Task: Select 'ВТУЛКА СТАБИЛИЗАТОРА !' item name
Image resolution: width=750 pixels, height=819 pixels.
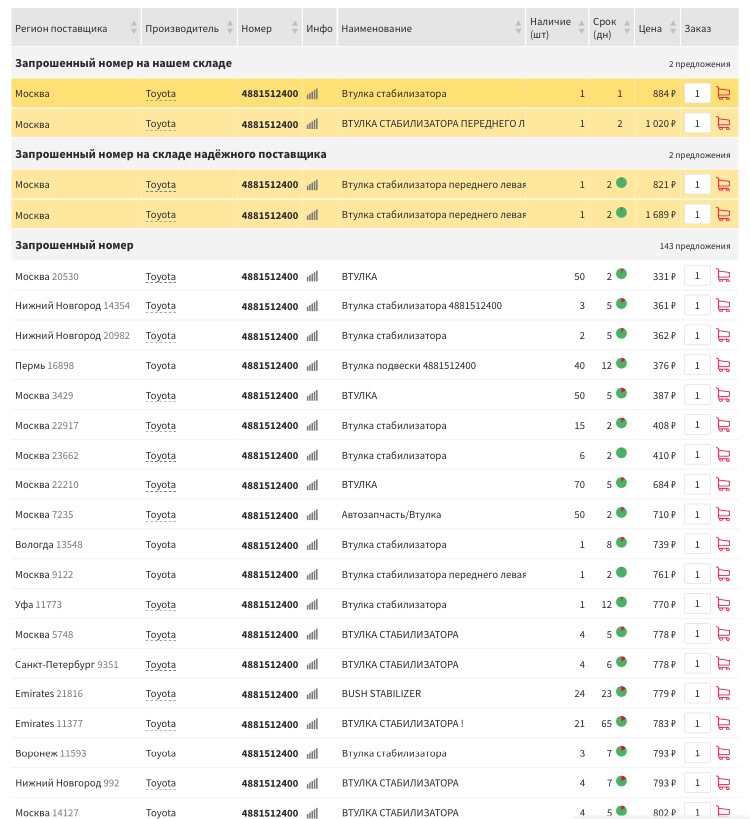Action: pyautogui.click(x=403, y=724)
